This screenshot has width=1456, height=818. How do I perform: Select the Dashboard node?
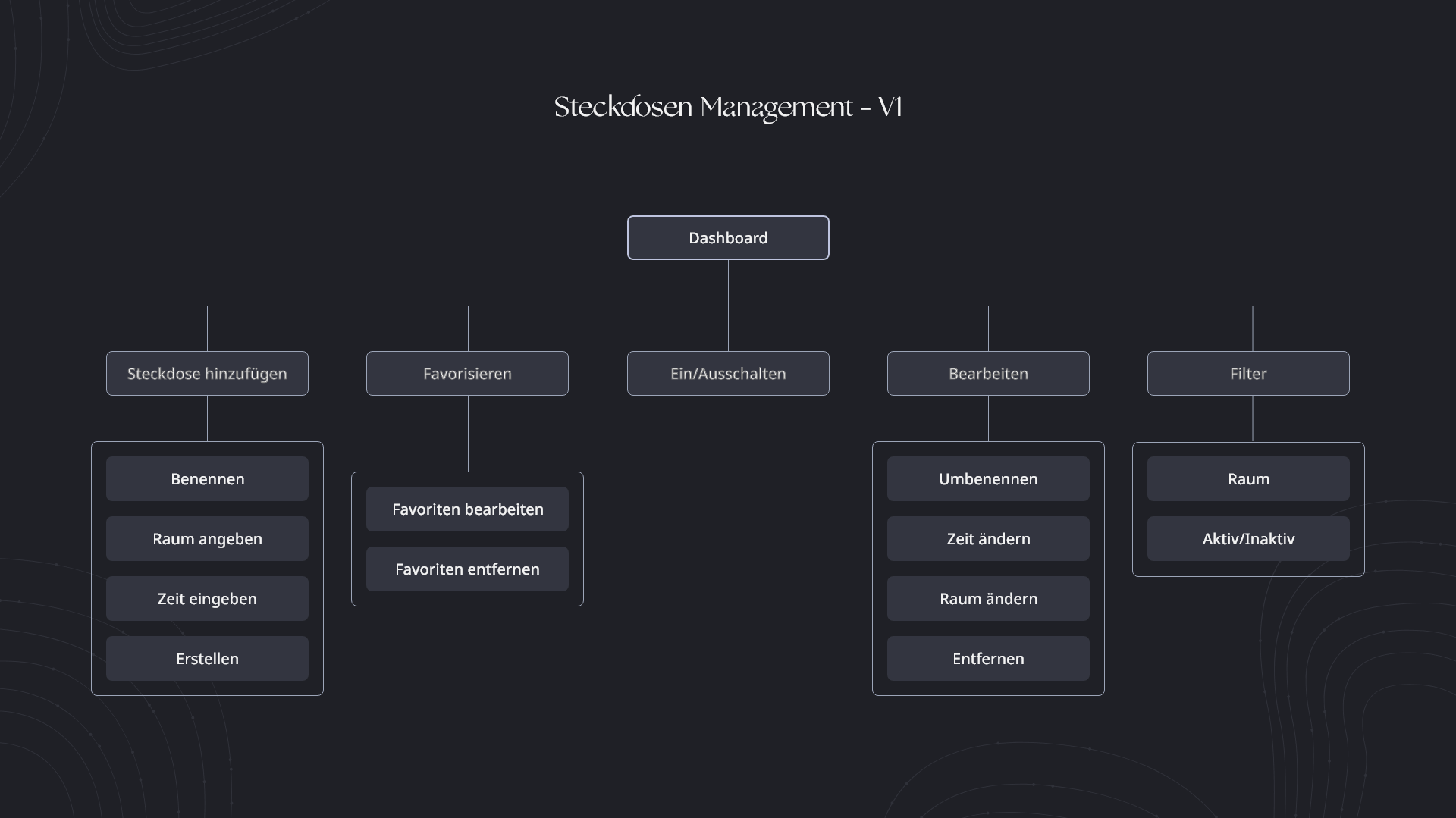727,237
